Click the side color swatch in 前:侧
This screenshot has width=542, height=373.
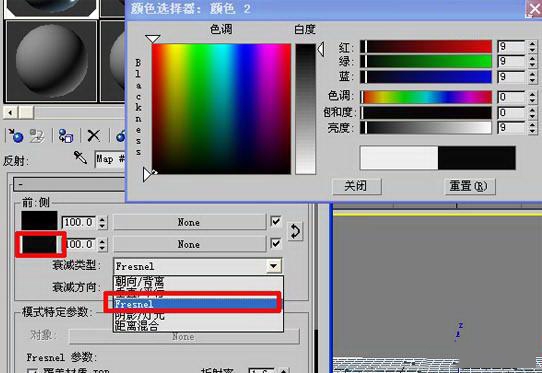[x=39, y=244]
